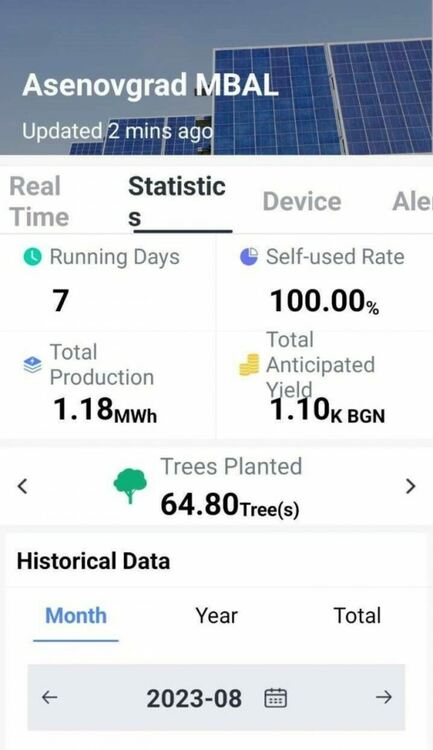Click the green Running Days clock icon
Screen dimensions: 433x750
32,257
